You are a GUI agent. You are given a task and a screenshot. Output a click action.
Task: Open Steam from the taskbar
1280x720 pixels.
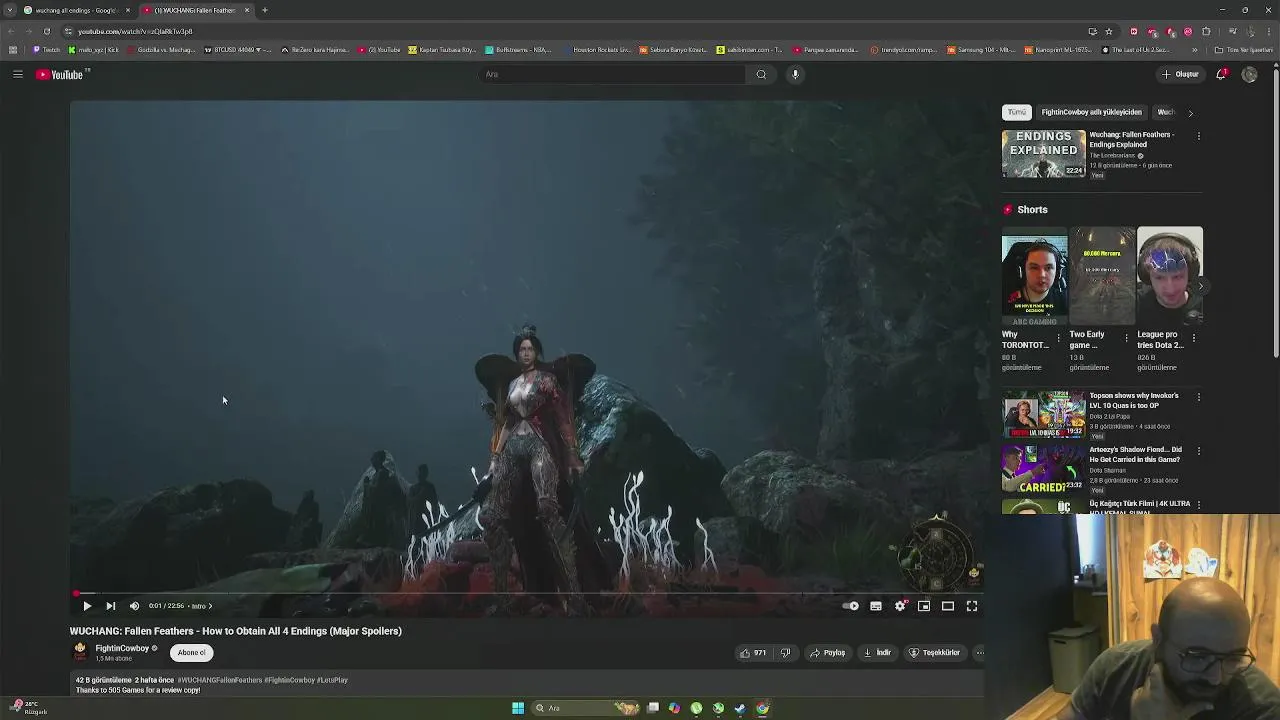pos(740,708)
